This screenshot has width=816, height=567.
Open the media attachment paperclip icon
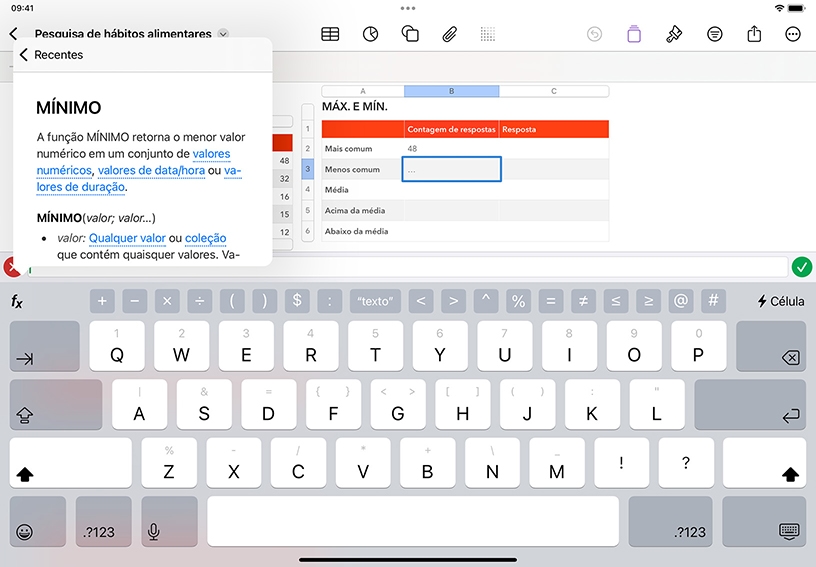(x=450, y=34)
